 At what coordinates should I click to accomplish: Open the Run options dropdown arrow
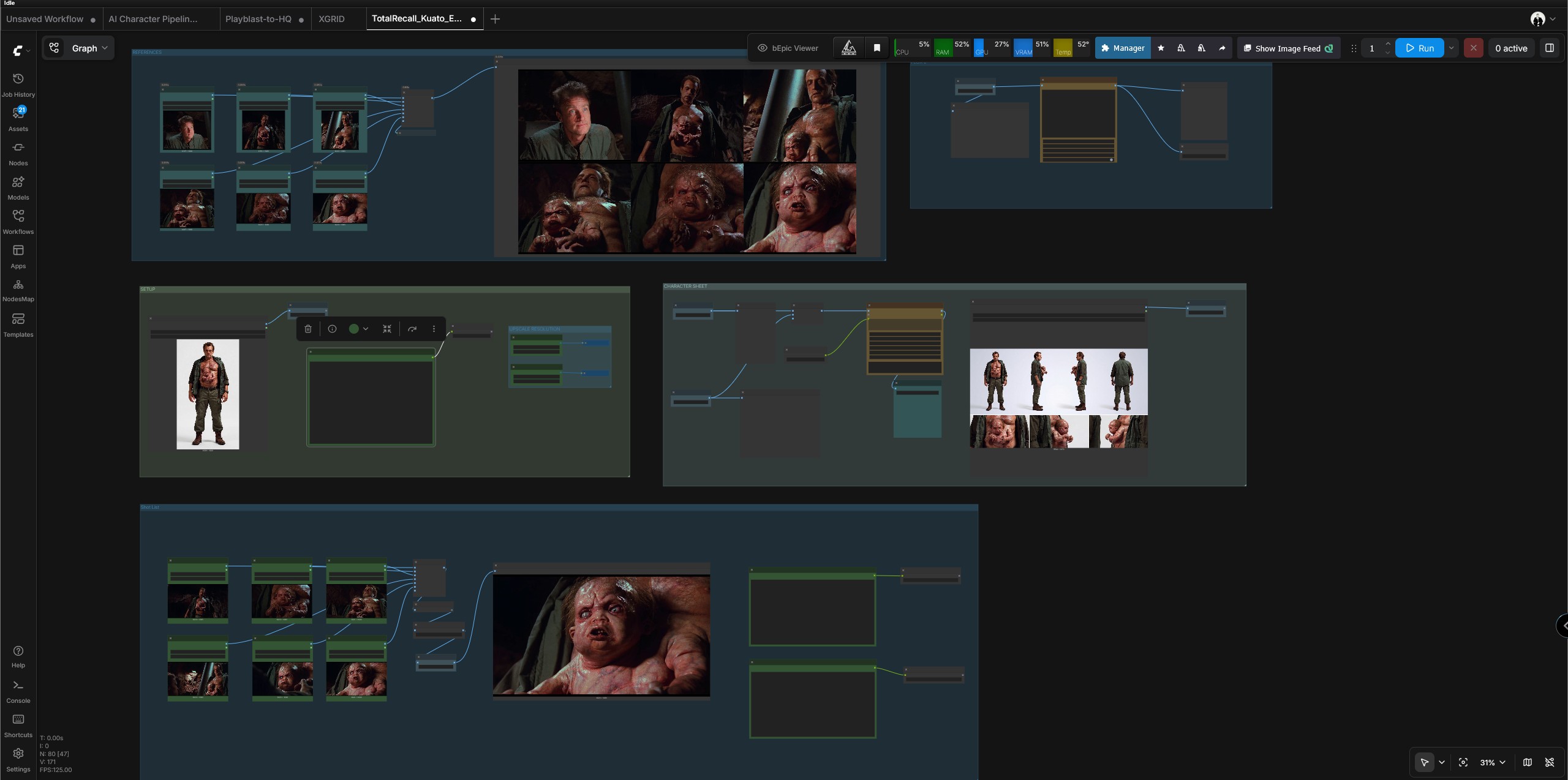[x=1451, y=48]
